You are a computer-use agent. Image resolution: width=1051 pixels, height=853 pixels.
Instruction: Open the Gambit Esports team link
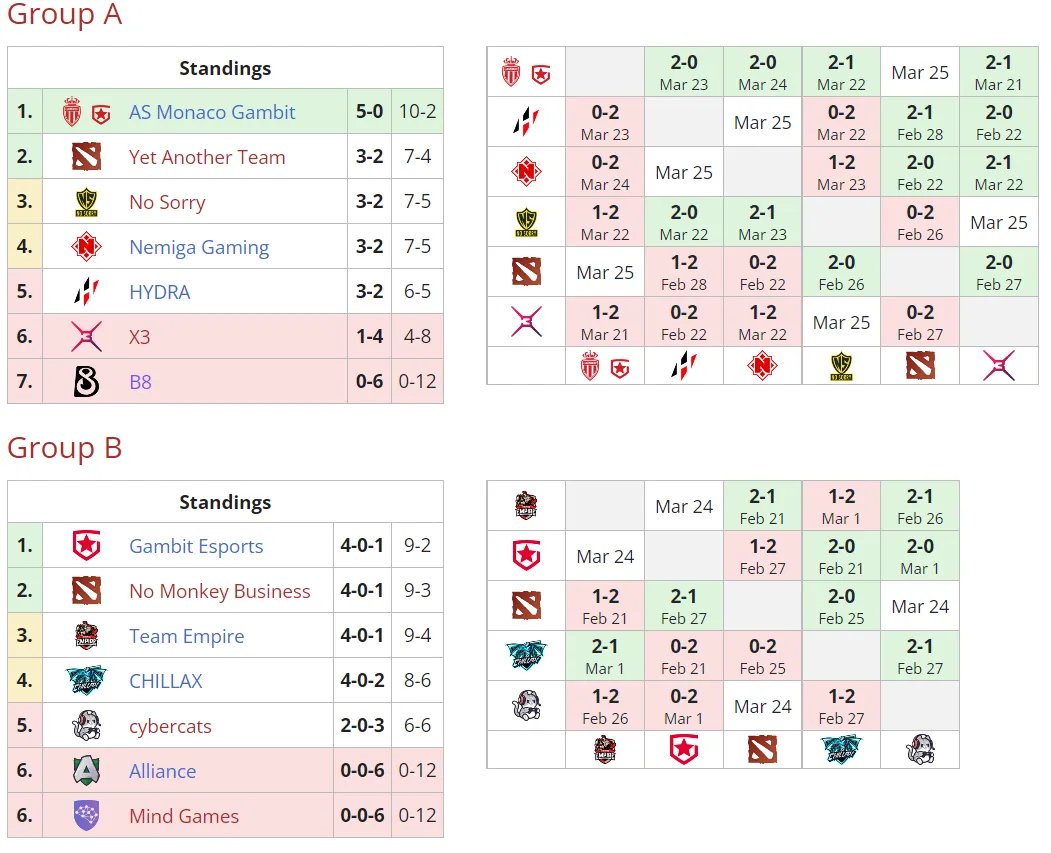(x=196, y=546)
